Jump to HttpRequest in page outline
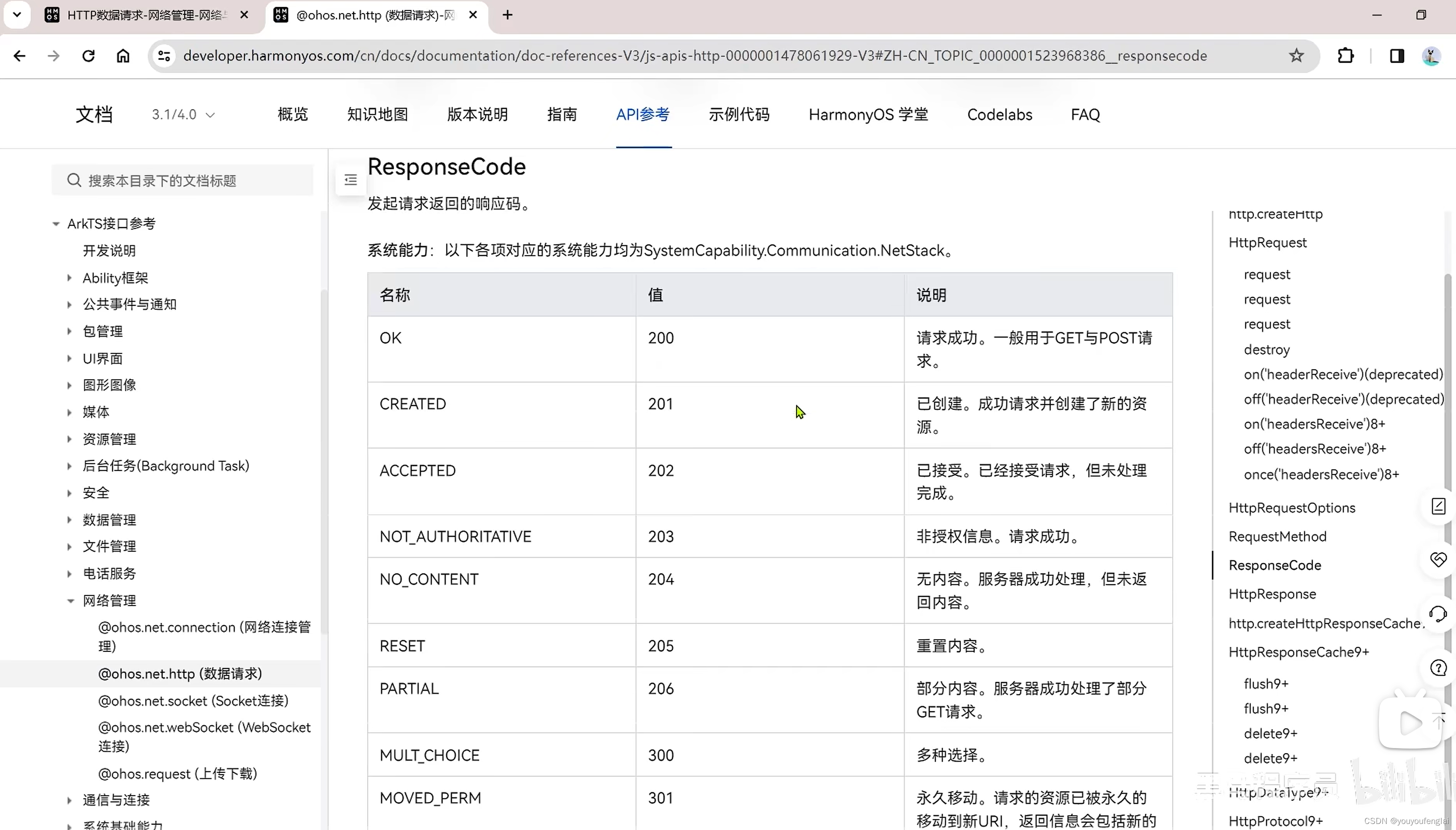 (x=1268, y=242)
